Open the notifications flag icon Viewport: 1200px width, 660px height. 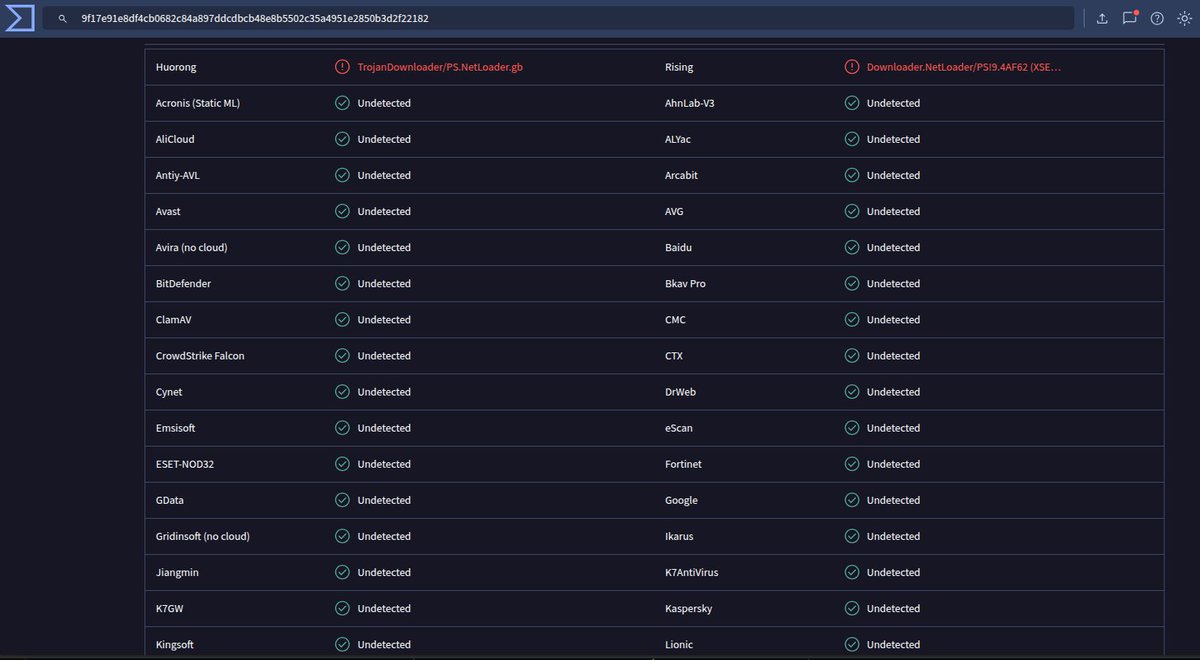tap(1130, 18)
